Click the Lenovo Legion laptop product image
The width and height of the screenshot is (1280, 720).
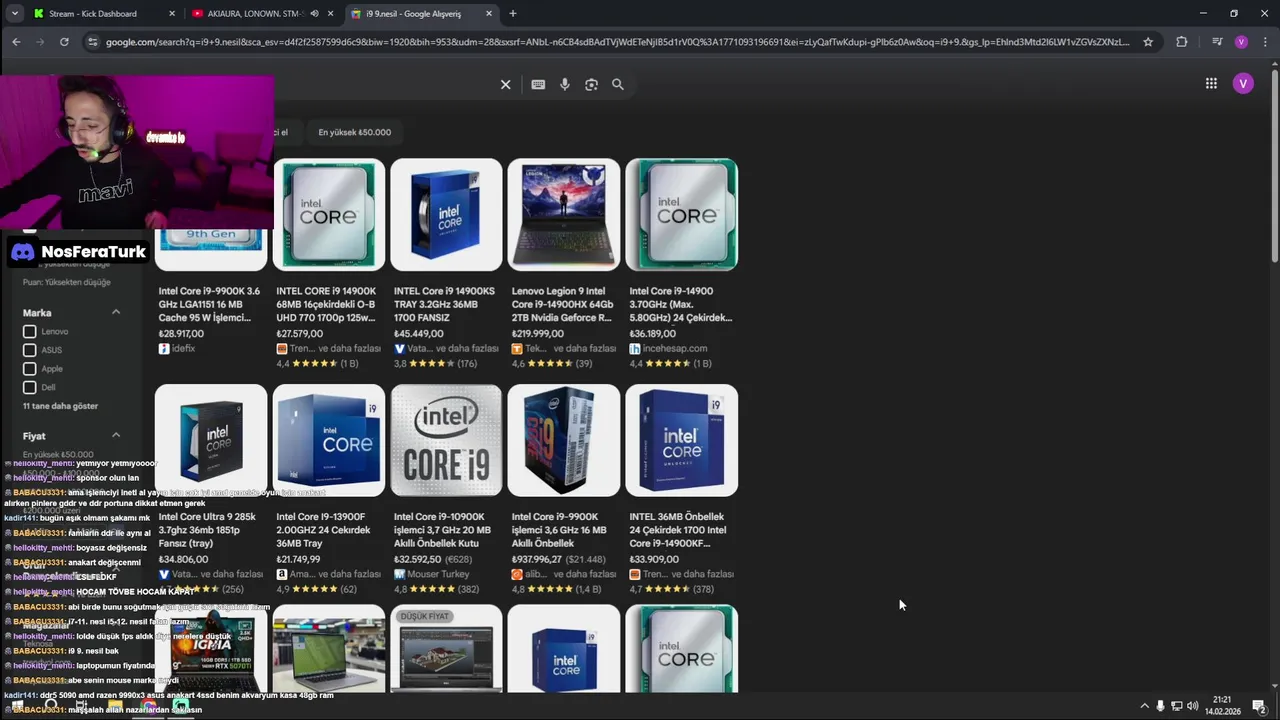click(x=564, y=214)
